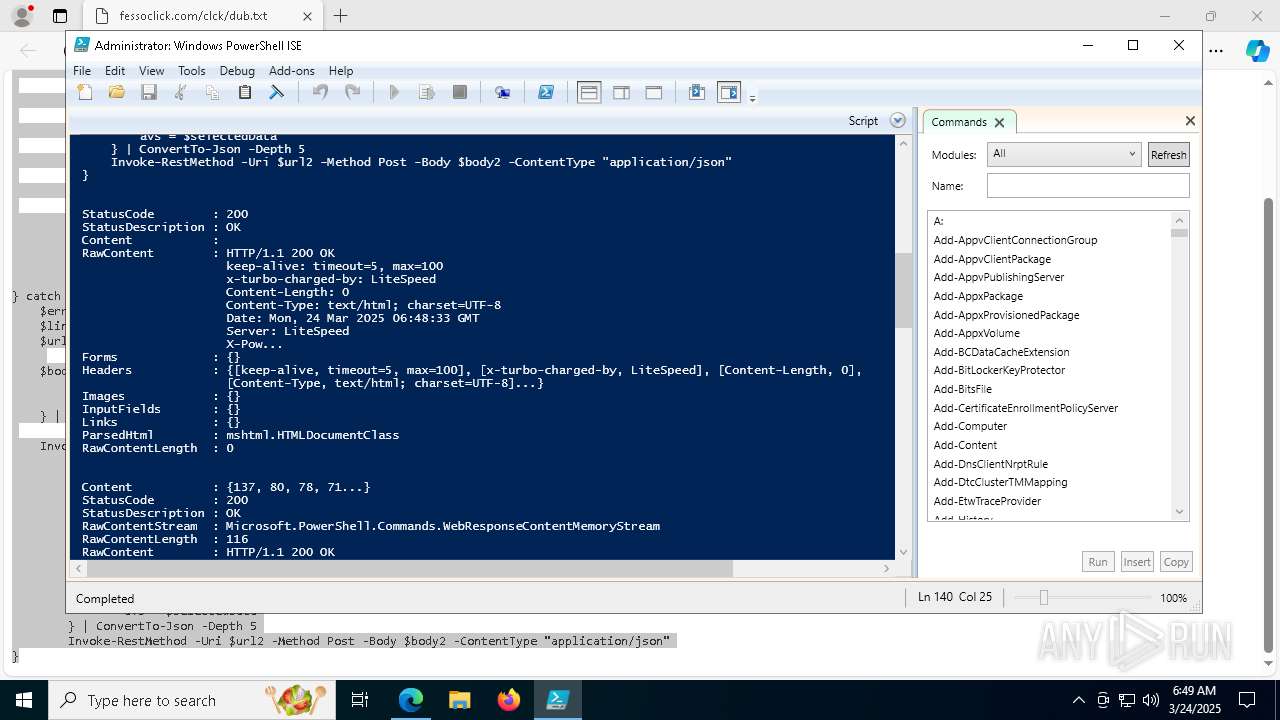Close the Commands tab
1280x720 pixels.
(999, 122)
